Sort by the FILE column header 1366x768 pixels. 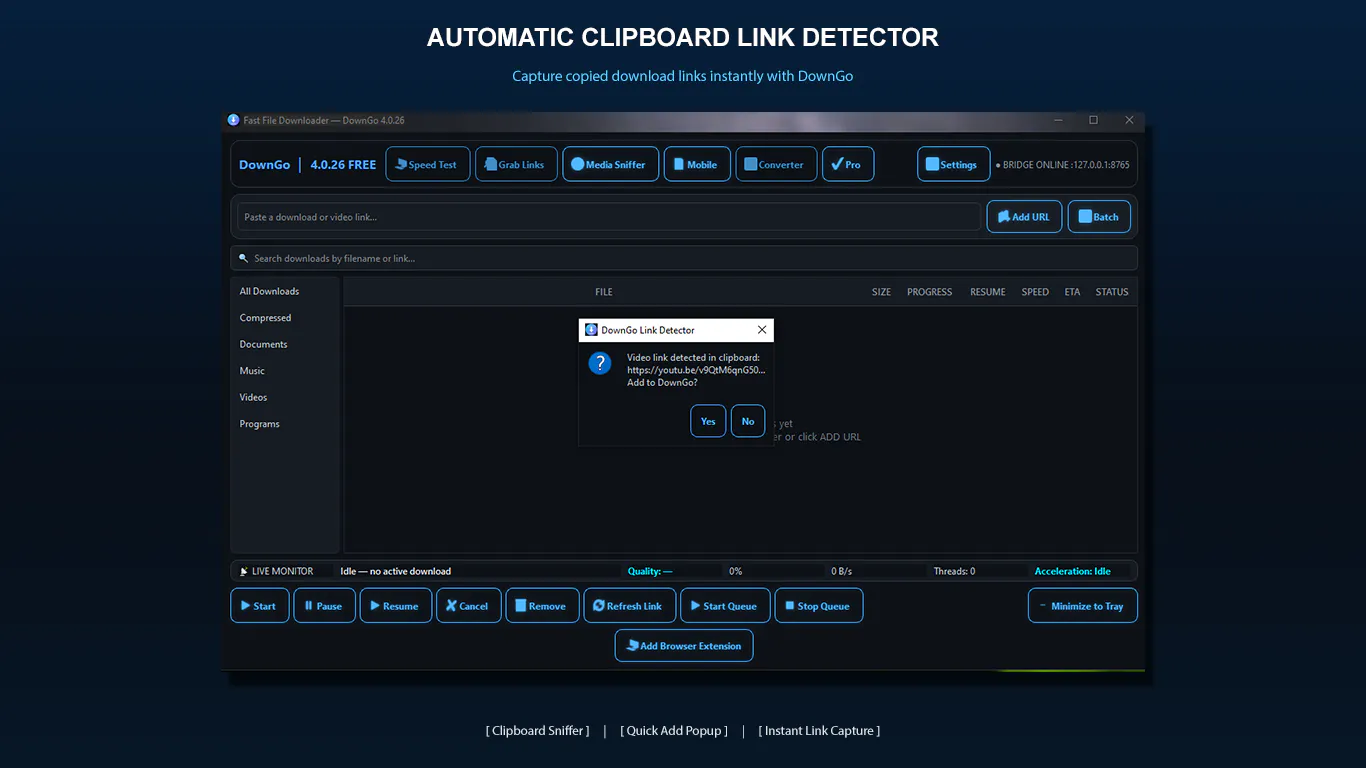coord(604,292)
